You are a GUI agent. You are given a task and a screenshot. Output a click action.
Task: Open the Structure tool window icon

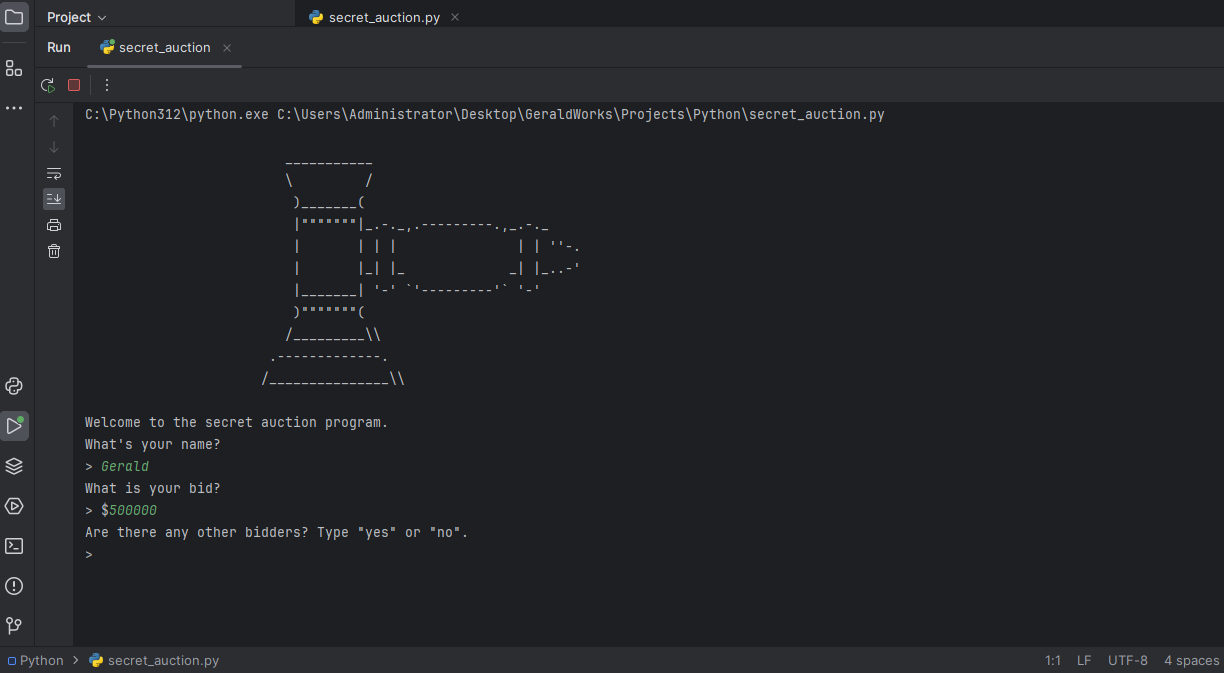pyautogui.click(x=14, y=68)
